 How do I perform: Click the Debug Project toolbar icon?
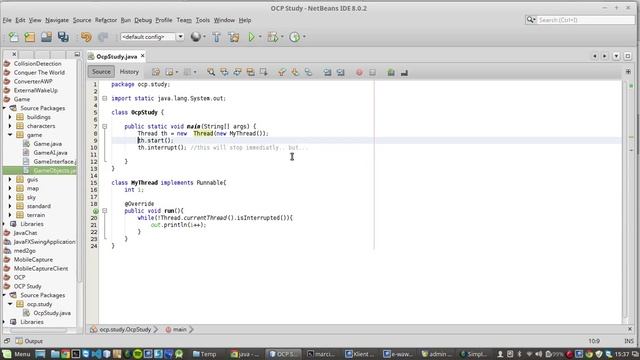point(272,37)
